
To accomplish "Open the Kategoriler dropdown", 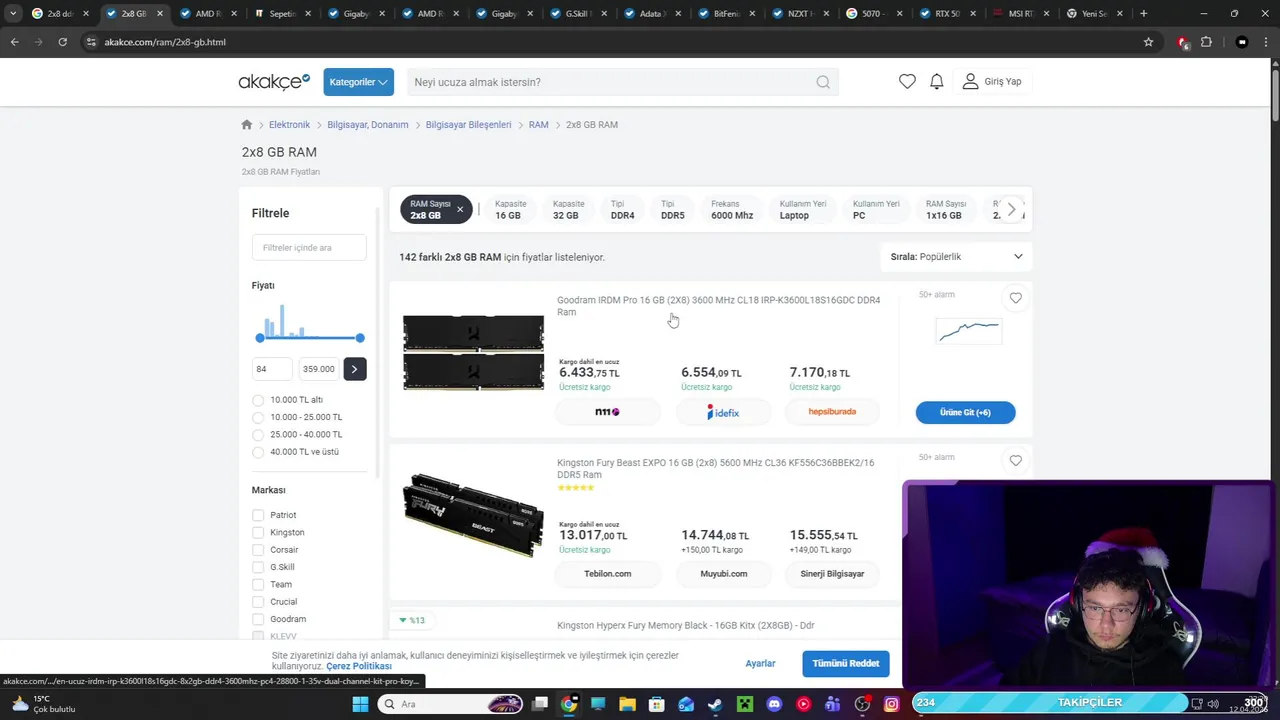I will point(358,82).
